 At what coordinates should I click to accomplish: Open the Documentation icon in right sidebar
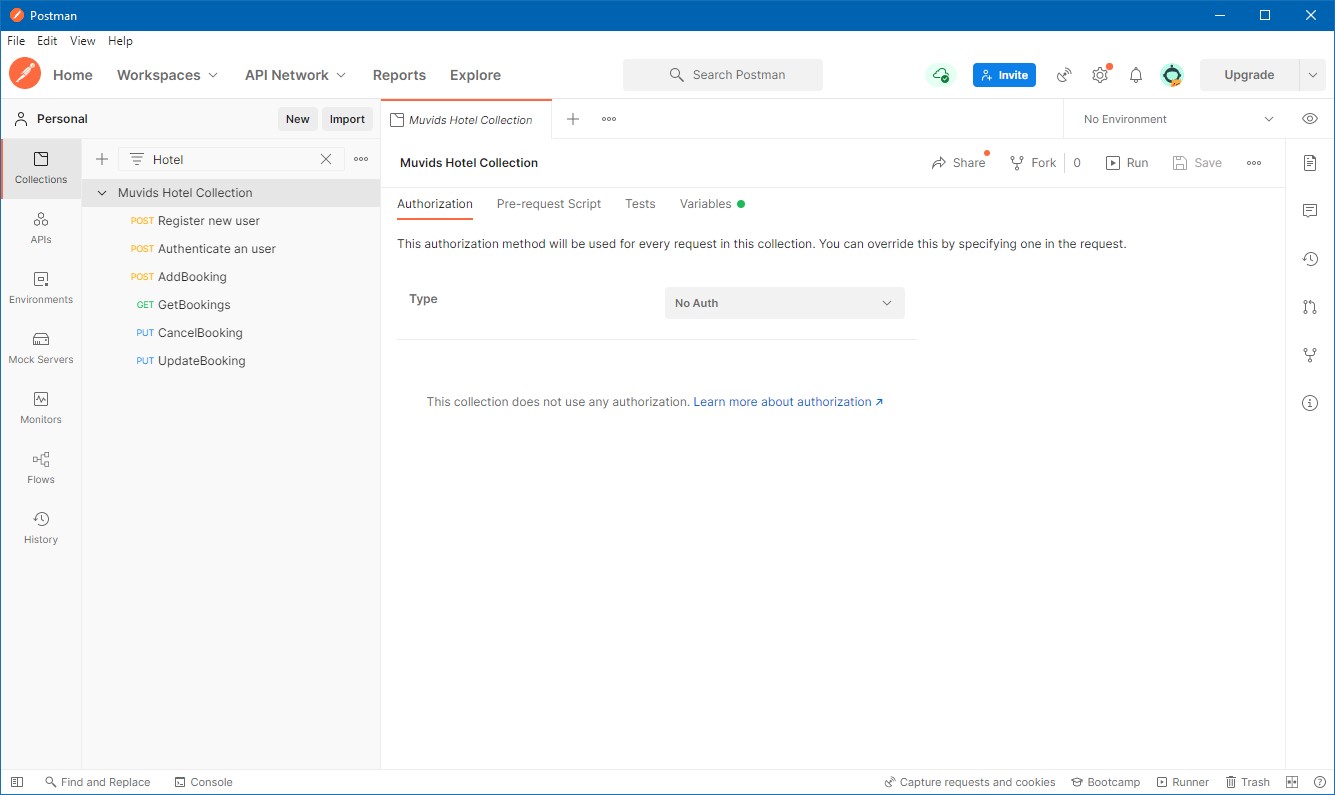click(x=1310, y=163)
